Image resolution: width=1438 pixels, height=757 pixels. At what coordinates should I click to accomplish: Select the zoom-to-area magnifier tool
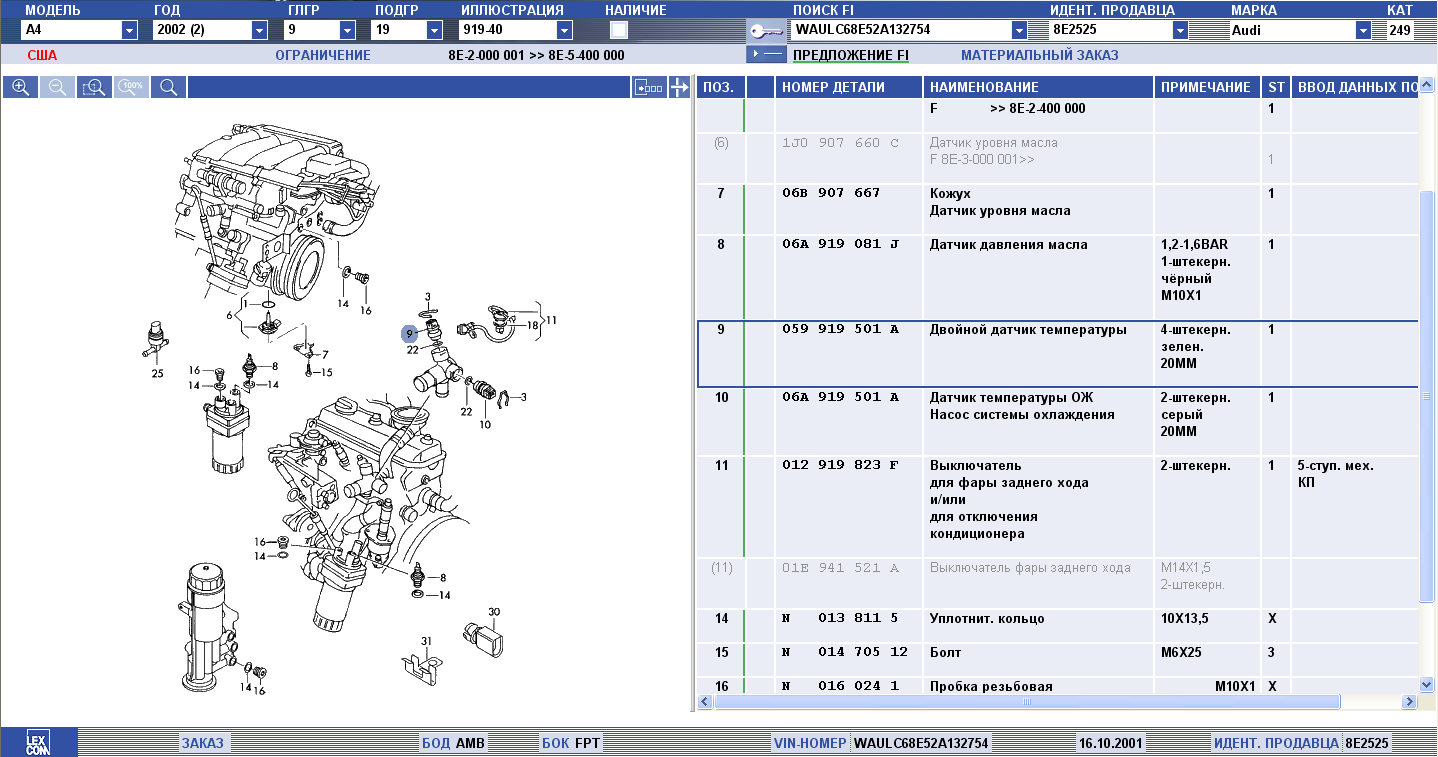(x=93, y=87)
